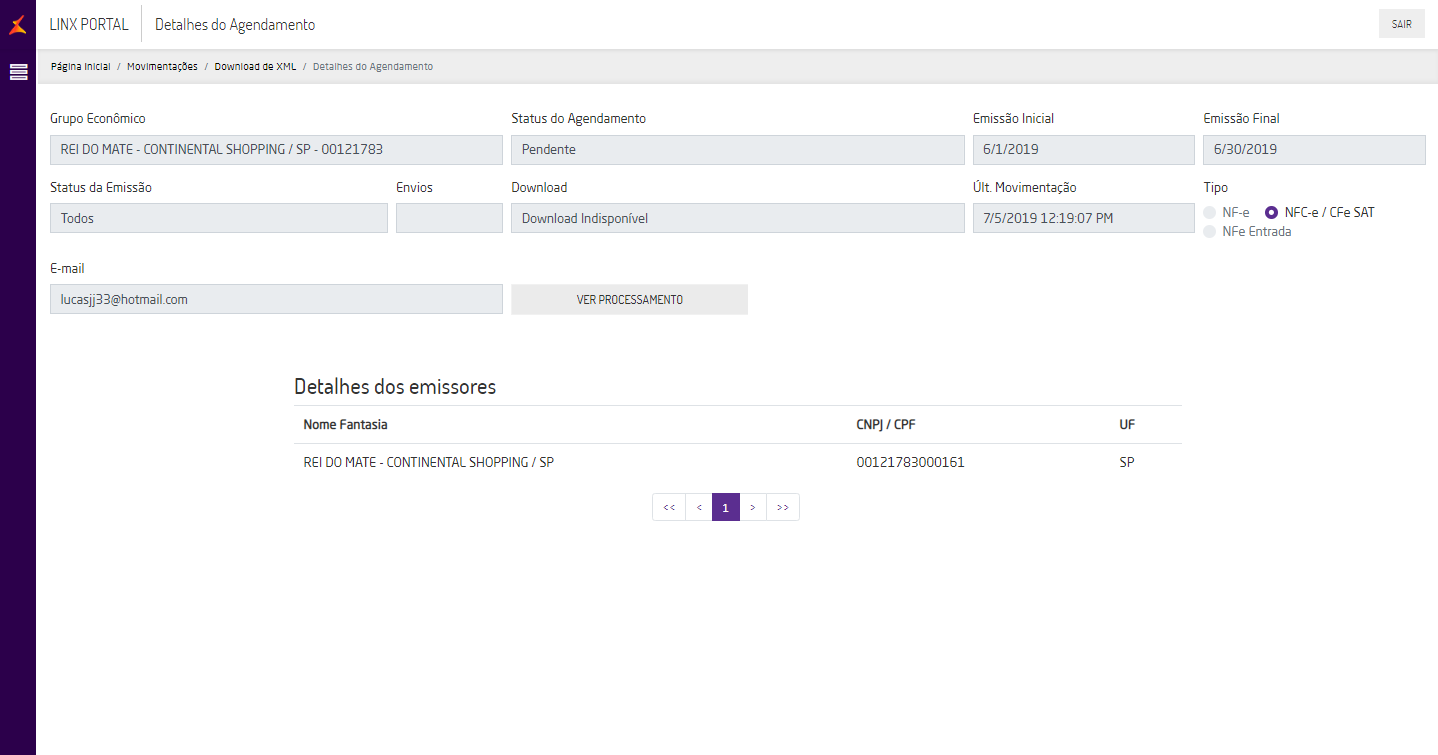Screen dimensions: 1438x755
Task: Return to Download de XML breadcrumb
Action: (x=255, y=66)
